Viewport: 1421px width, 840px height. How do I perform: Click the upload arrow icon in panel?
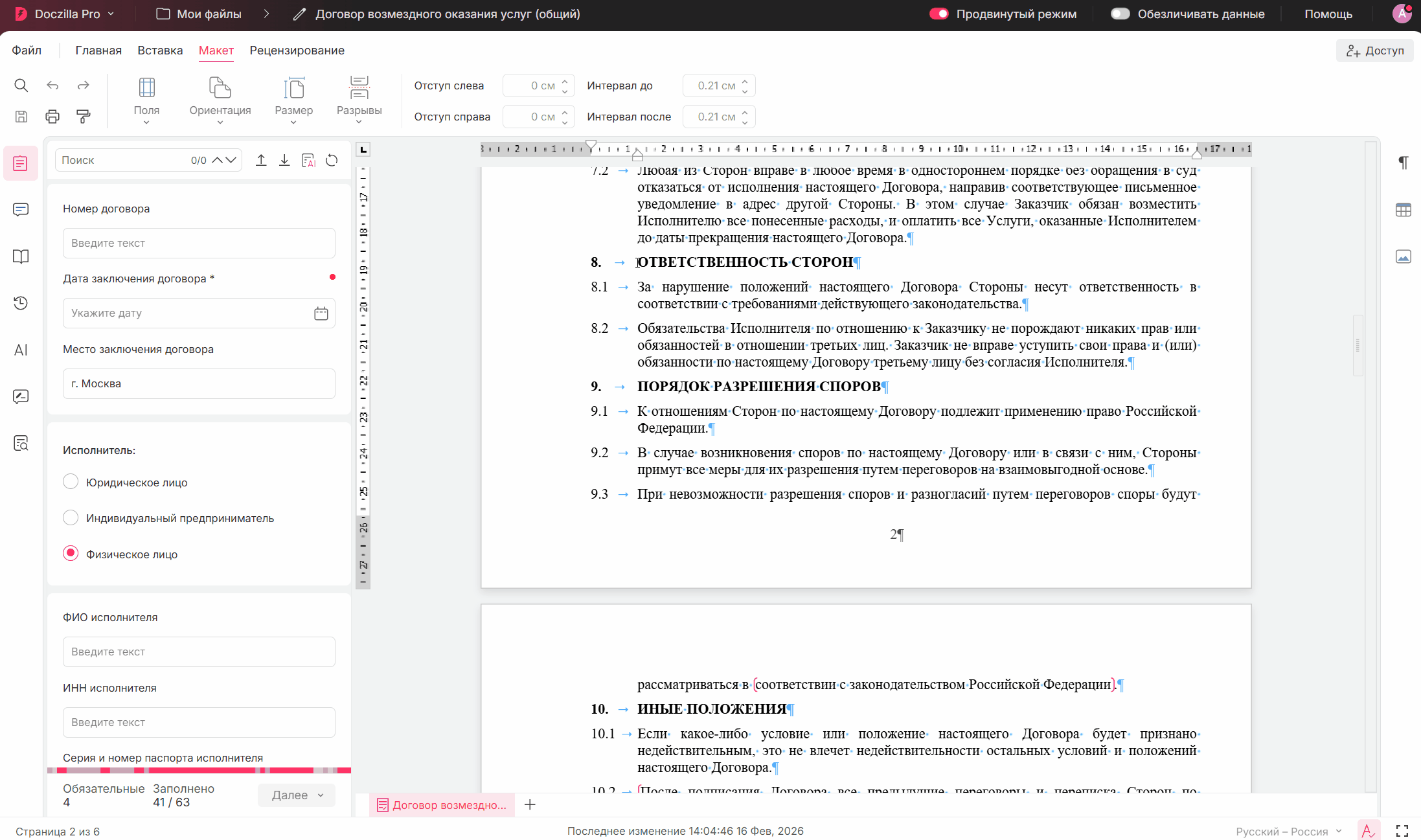(261, 160)
